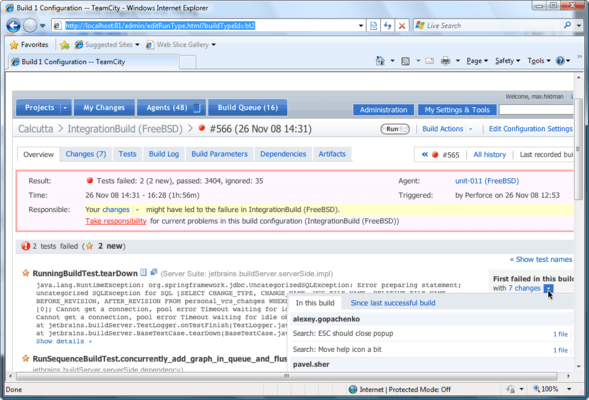Image resolution: width=589 pixels, height=400 pixels.
Task: Click the RunningBuildTest.tearDown star icon
Action: tap(26, 273)
